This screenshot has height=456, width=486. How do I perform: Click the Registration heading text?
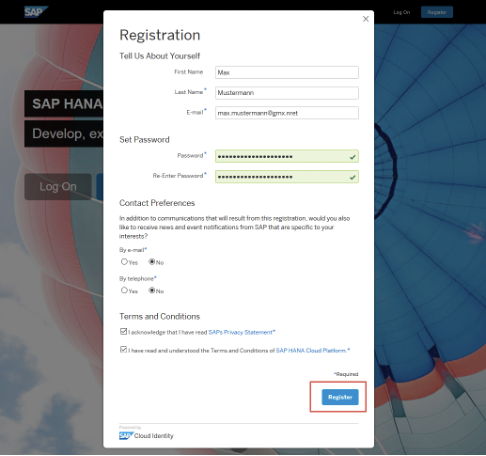(160, 35)
